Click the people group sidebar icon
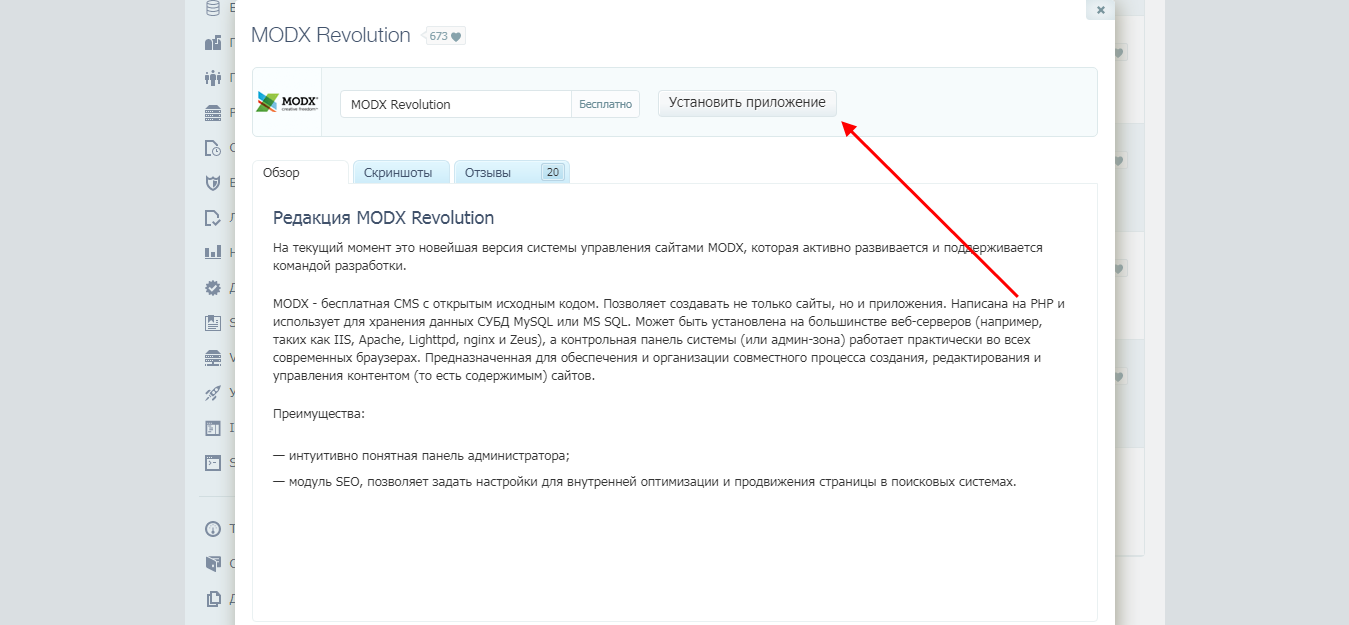1349x625 pixels. coord(212,78)
